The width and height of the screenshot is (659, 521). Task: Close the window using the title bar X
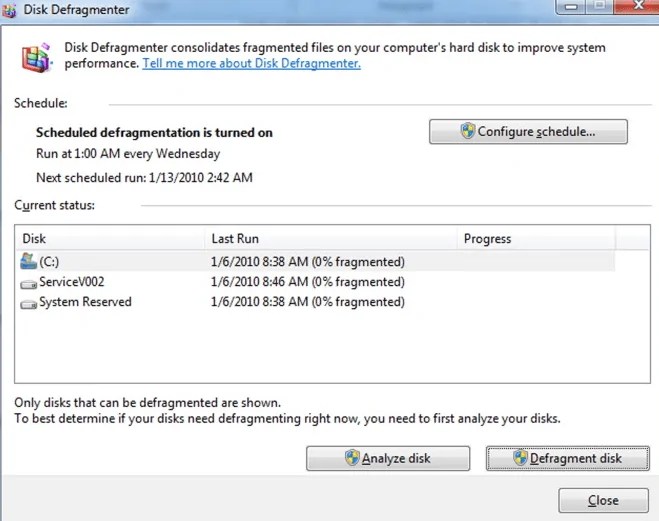pyautogui.click(x=638, y=5)
